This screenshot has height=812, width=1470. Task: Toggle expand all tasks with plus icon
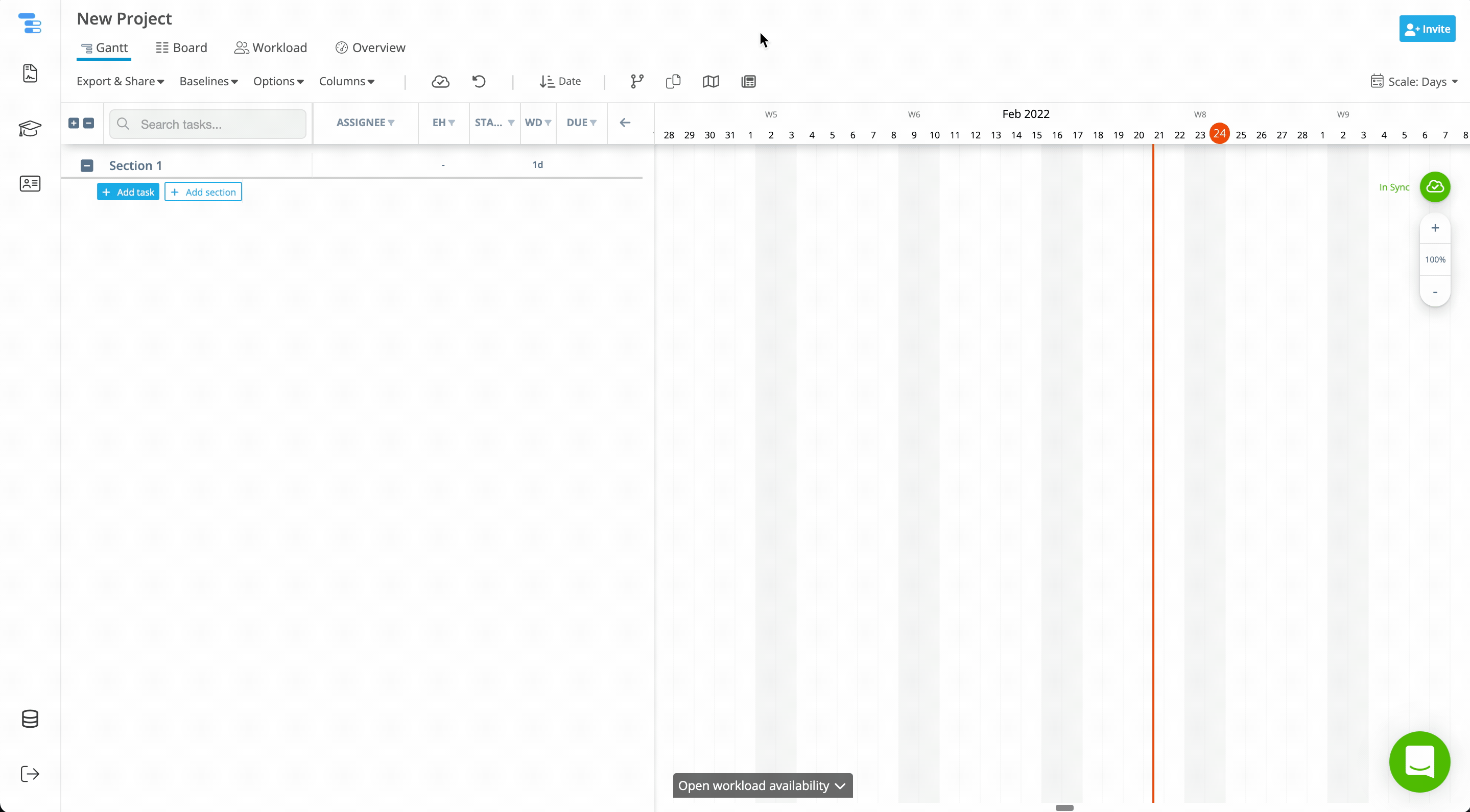(x=74, y=123)
